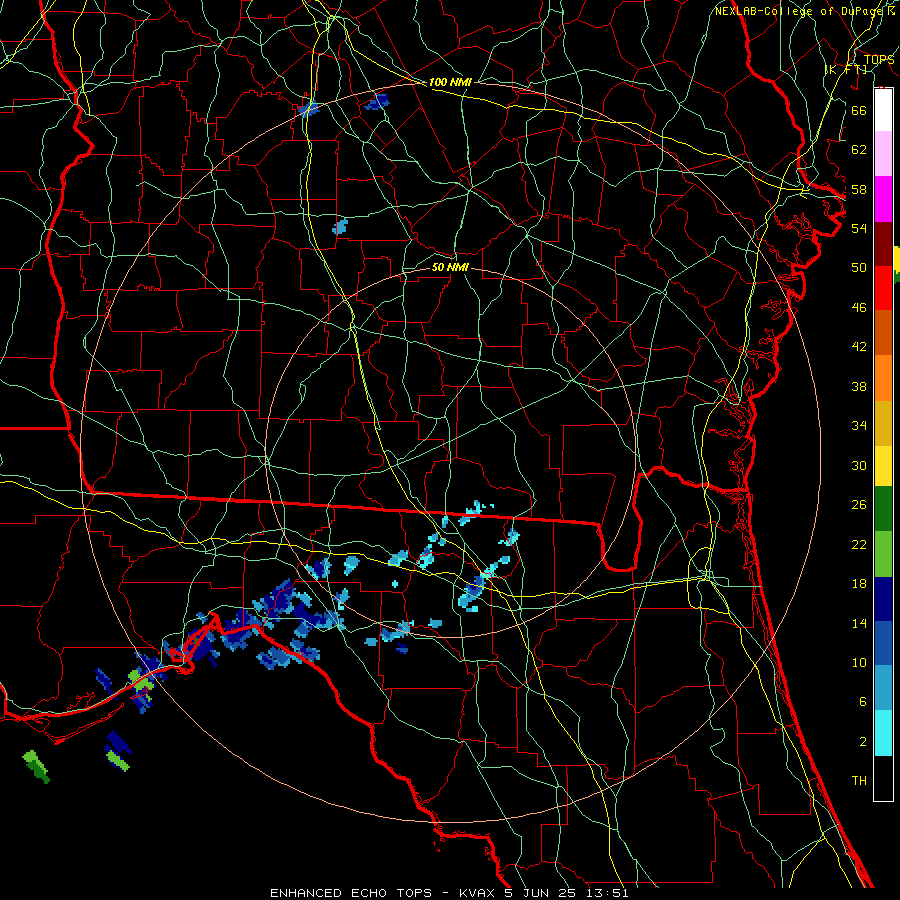Pick the cyan legend swatch
The width and height of the screenshot is (900, 900).
tap(883, 733)
